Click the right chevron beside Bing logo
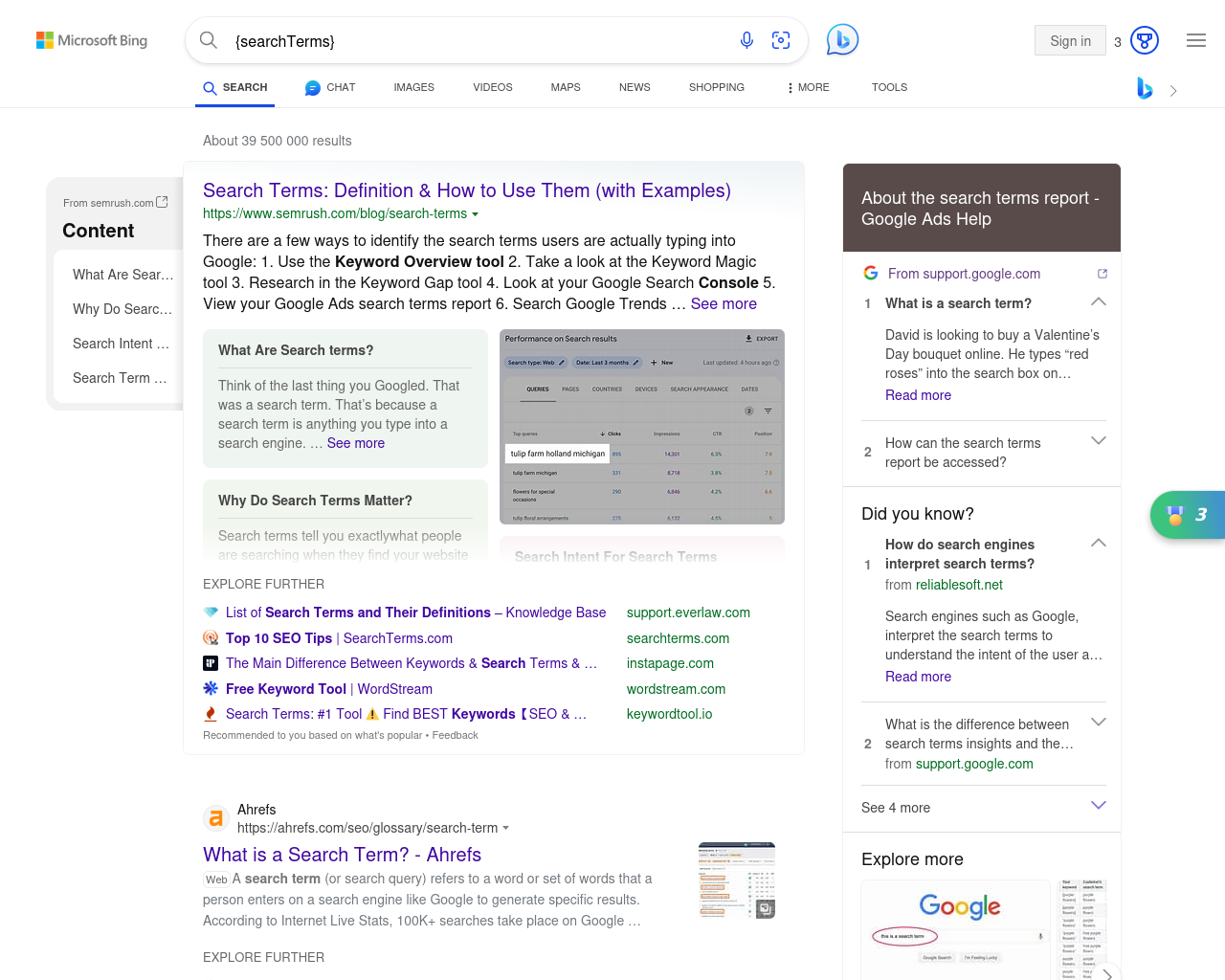1225x980 pixels. pos(1173,91)
